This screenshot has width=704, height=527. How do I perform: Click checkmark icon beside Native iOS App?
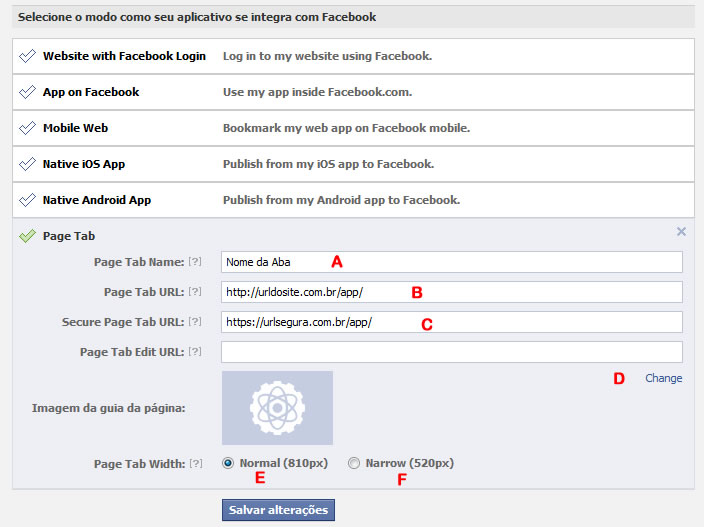[x=27, y=164]
